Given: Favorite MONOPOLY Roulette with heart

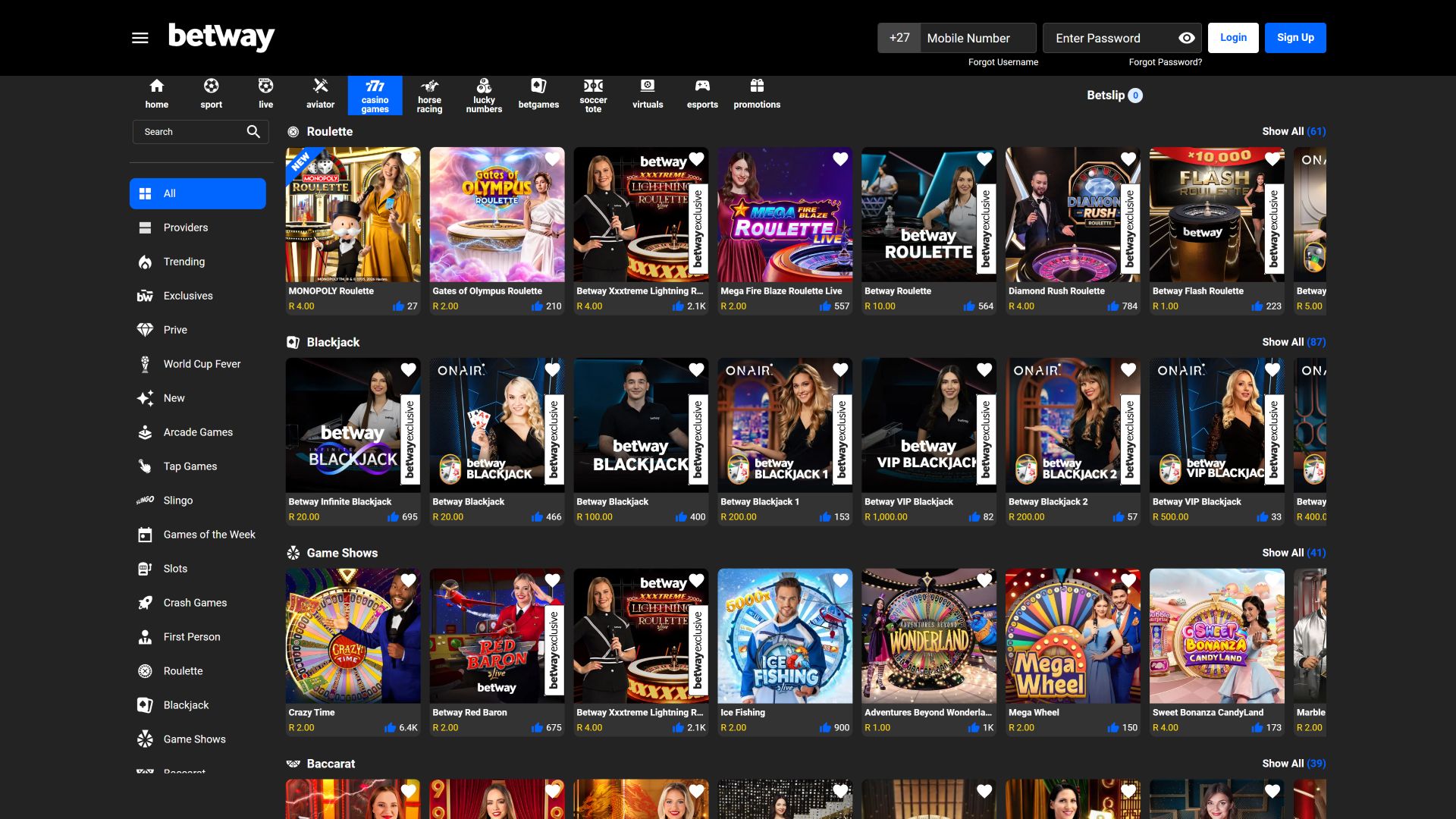Looking at the screenshot, I should pos(409,159).
